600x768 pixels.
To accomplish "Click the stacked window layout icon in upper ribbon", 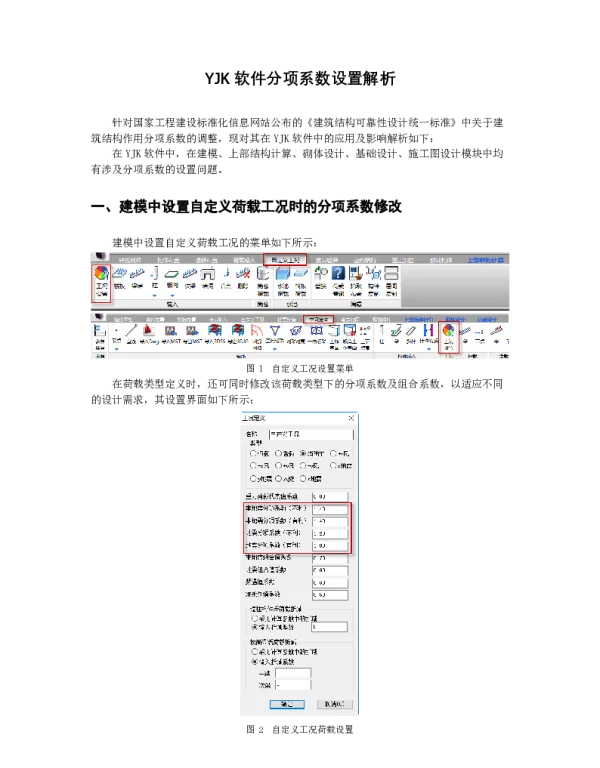I will click(x=391, y=273).
